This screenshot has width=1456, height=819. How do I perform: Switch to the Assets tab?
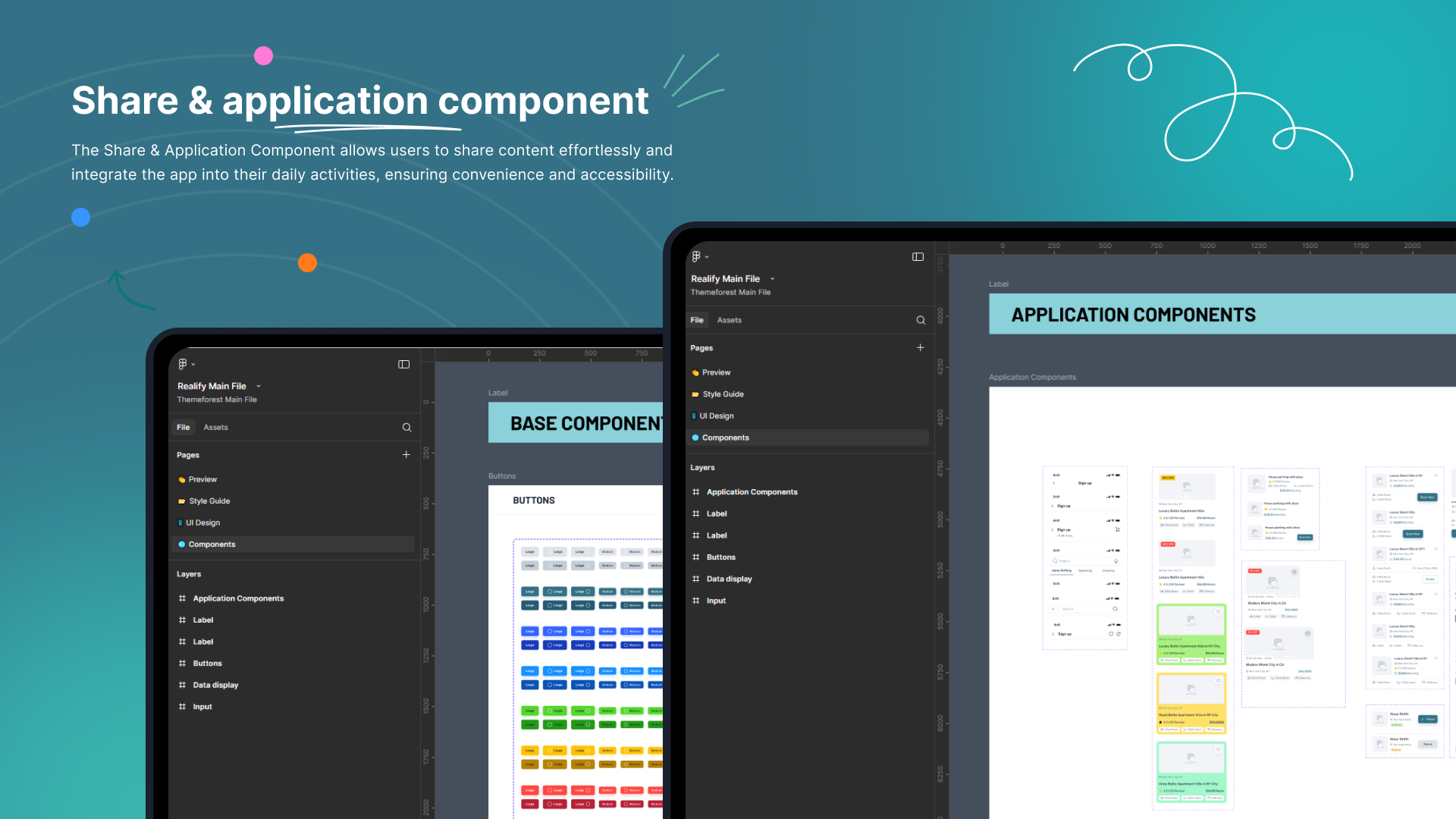click(x=216, y=427)
